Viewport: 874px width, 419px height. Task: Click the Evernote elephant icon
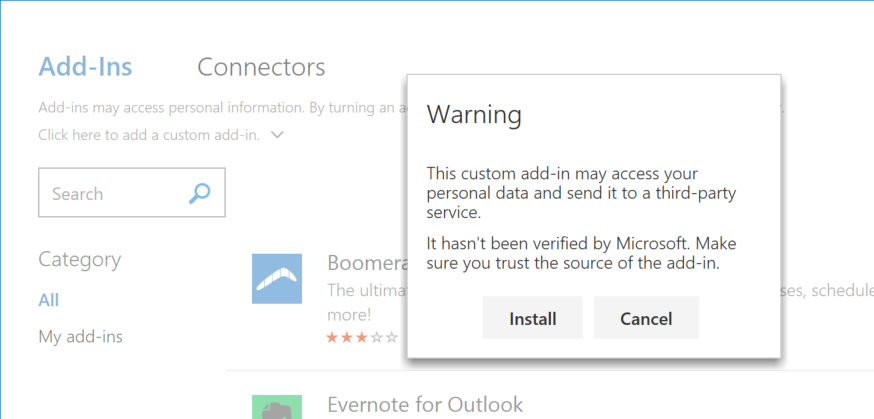pyautogui.click(x=277, y=407)
